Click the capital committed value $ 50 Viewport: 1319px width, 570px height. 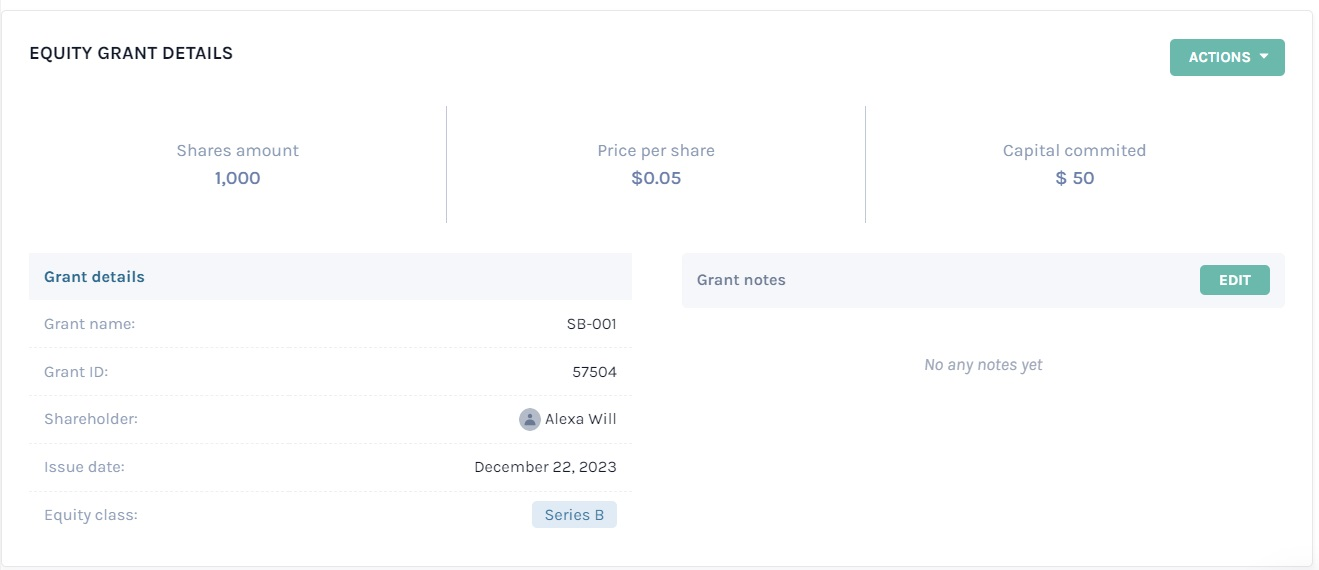pyautogui.click(x=1075, y=178)
